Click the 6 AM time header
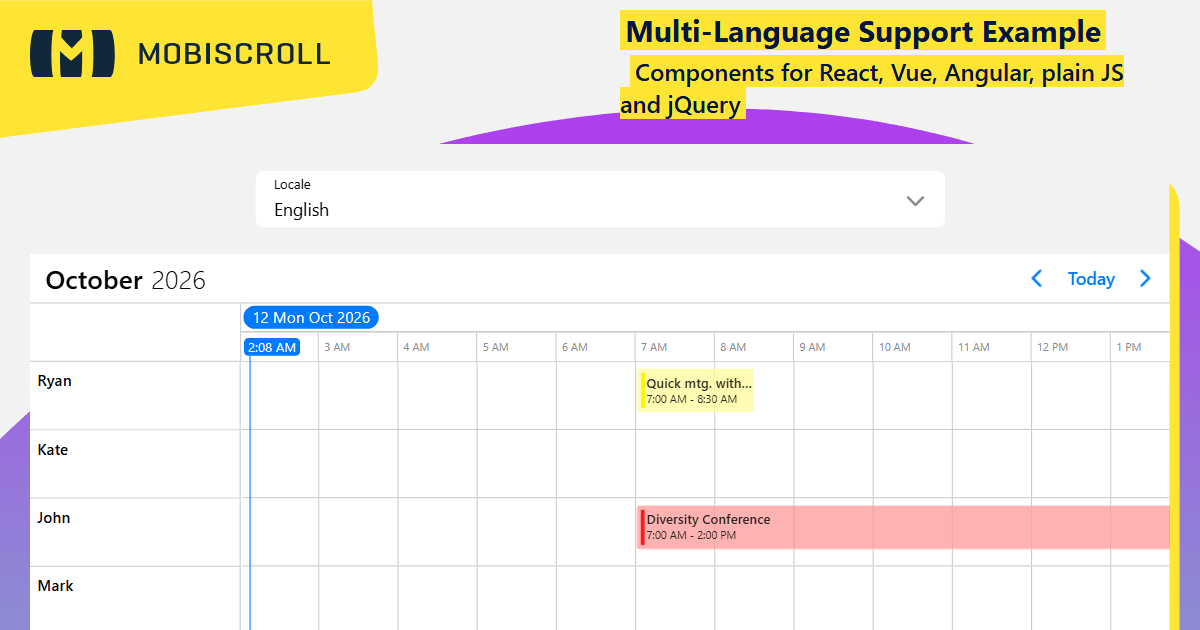This screenshot has height=630, width=1200. click(x=574, y=347)
